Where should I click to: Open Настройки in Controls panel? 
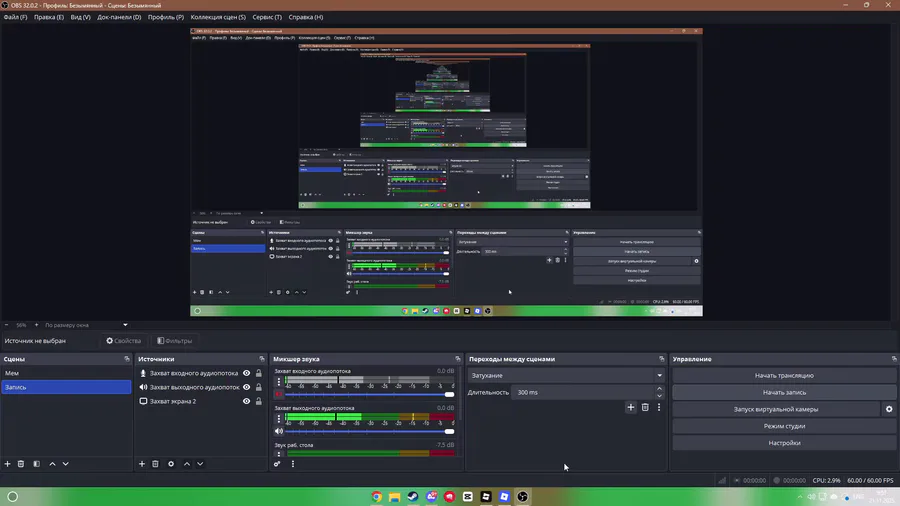point(784,443)
